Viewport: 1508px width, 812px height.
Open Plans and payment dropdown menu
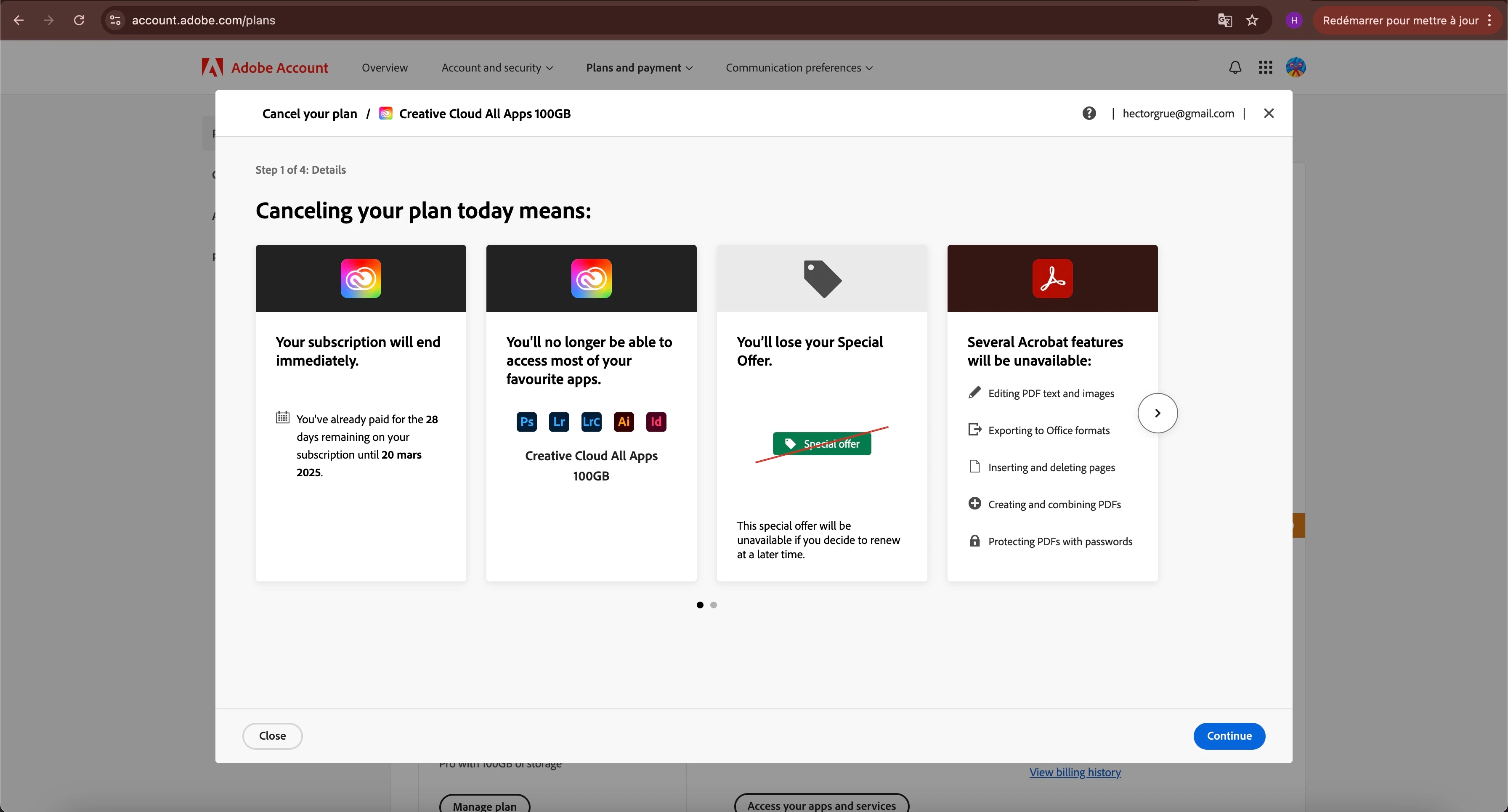(639, 68)
